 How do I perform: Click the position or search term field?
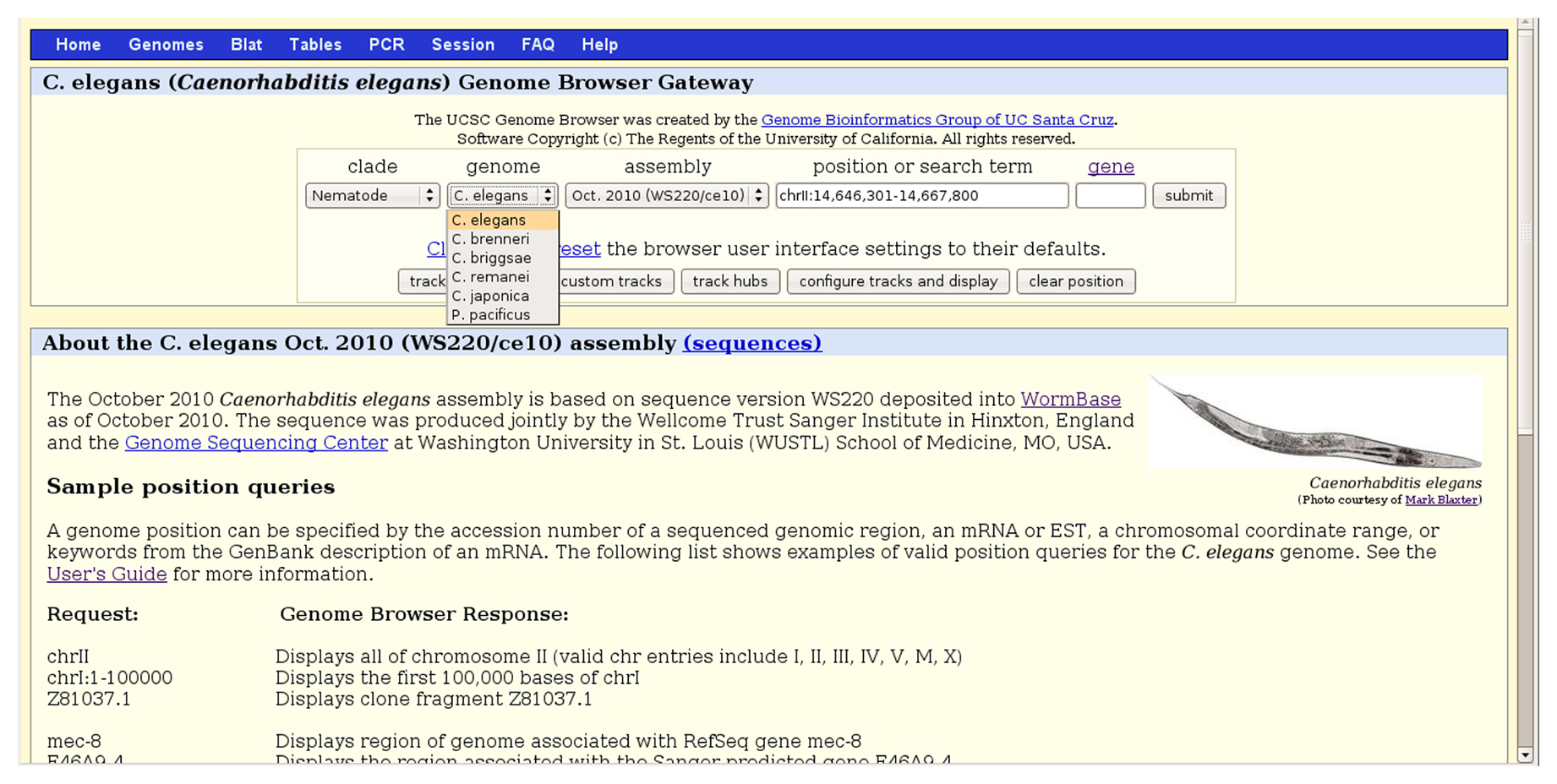tap(922, 195)
